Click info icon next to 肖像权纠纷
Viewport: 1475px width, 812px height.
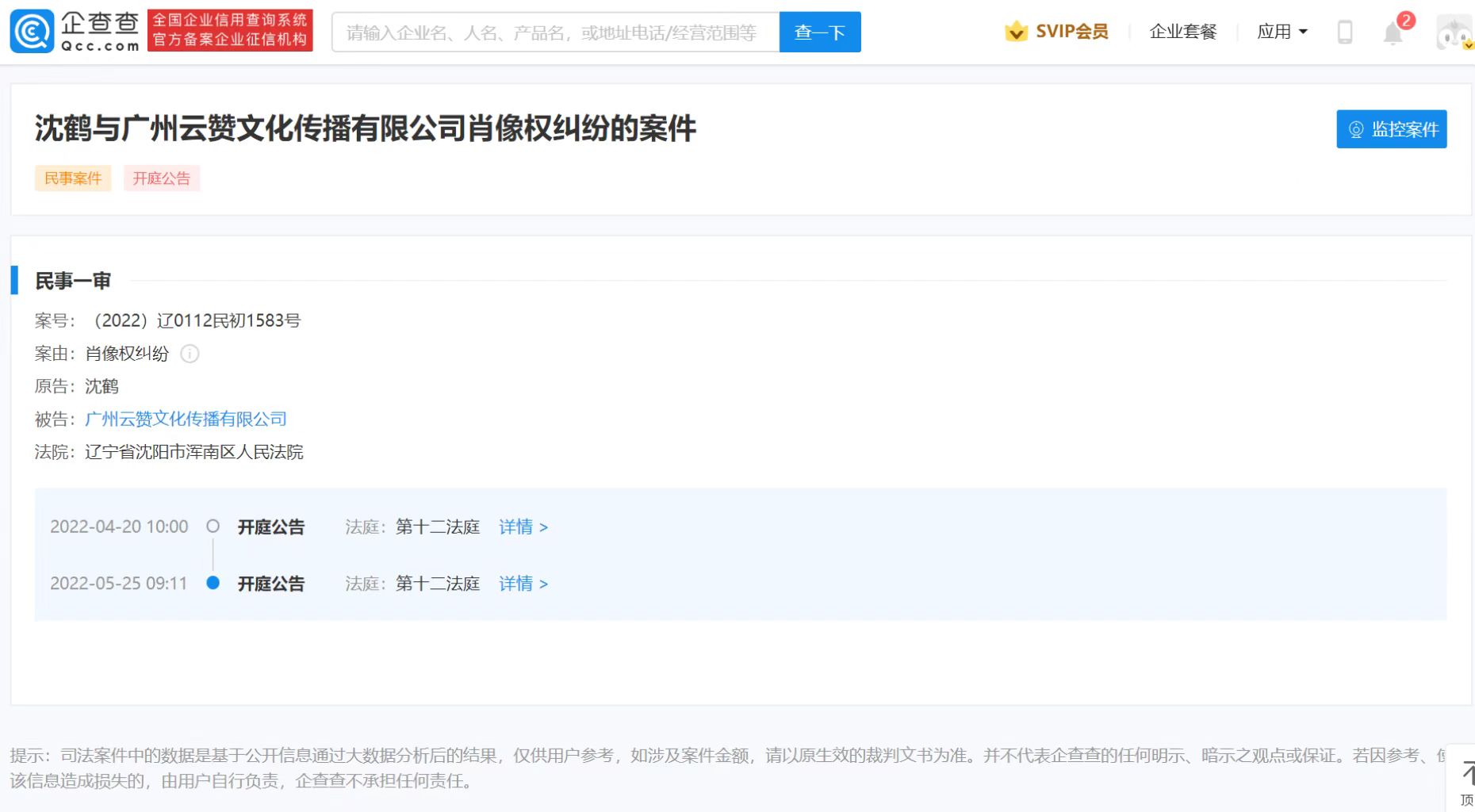pos(190,354)
